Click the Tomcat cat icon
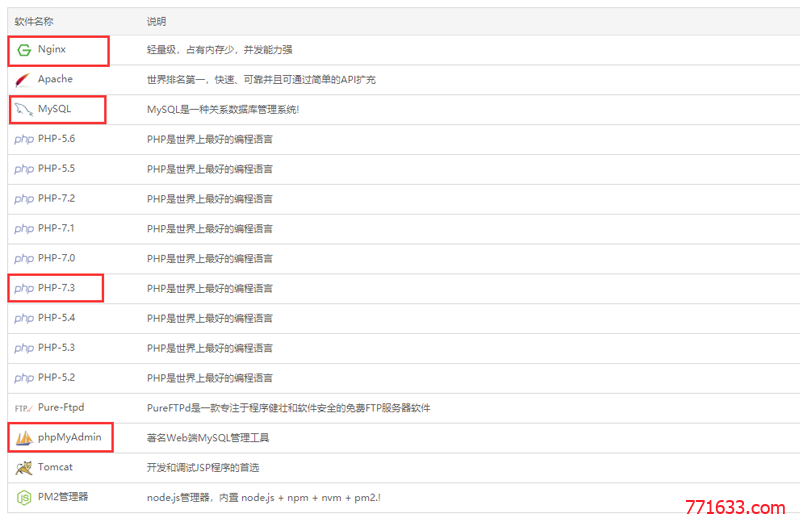 click(x=23, y=467)
